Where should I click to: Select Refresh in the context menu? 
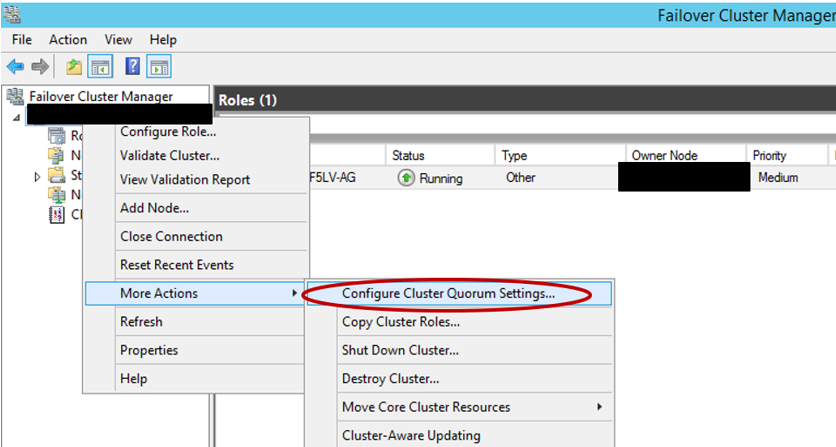coord(196,322)
